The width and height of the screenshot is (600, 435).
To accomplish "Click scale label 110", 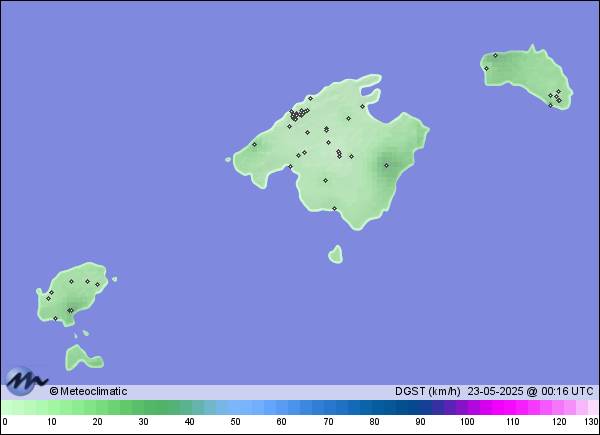I will (513, 422).
